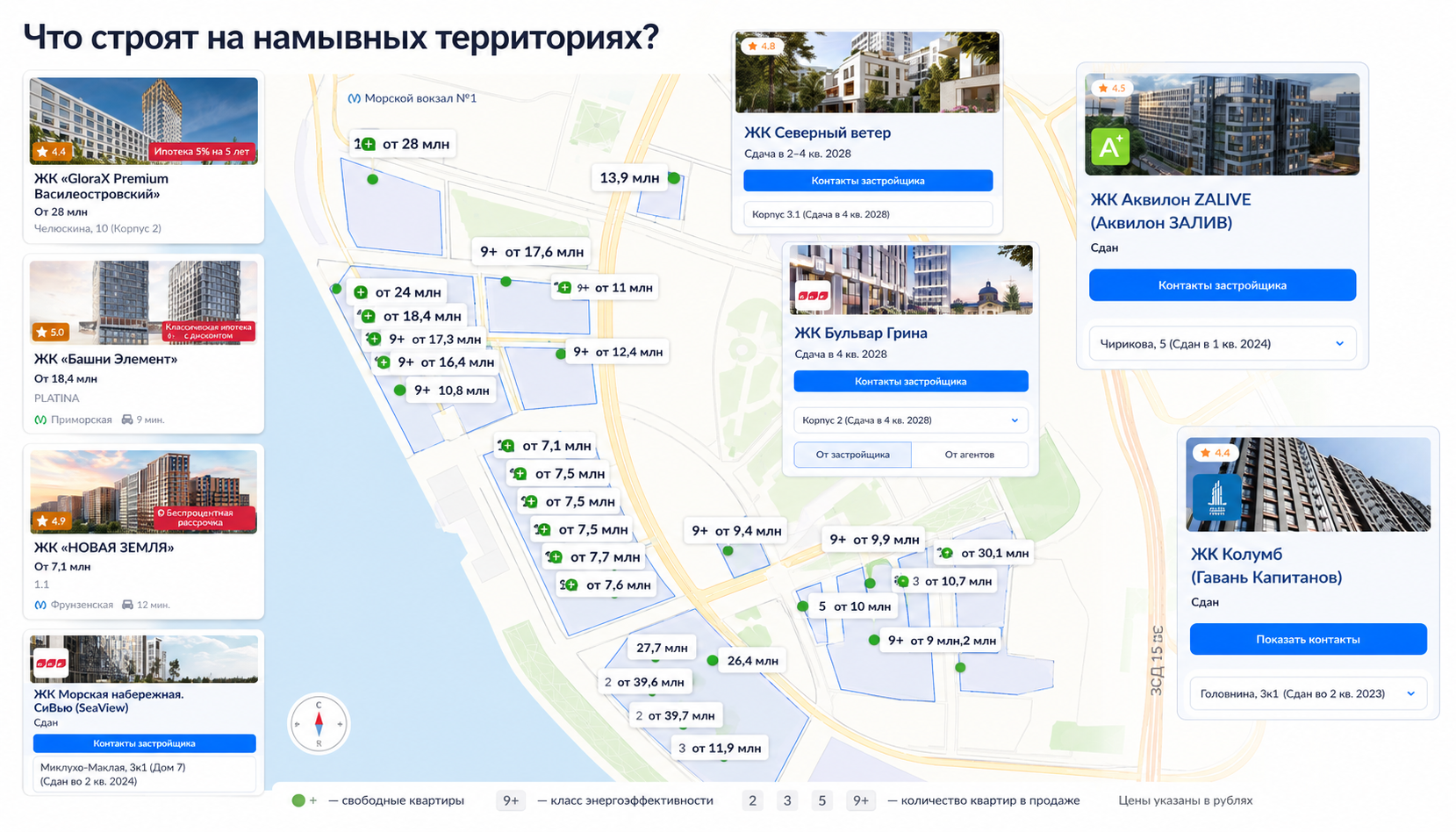Click the 5.0 star rating badge on Башни Элемент

coord(50,333)
